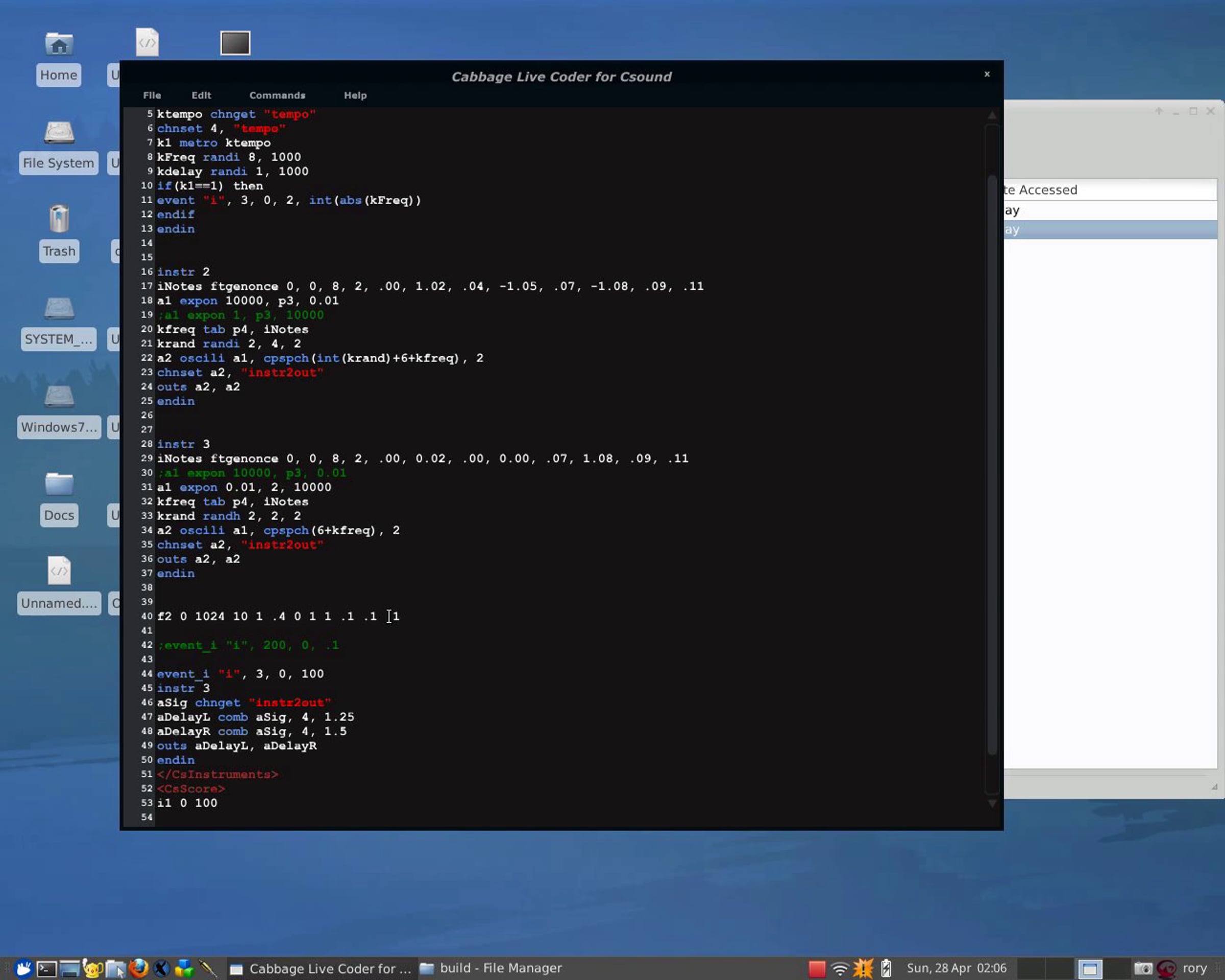
Task: Open the rory user menu
Action: tap(1194, 969)
